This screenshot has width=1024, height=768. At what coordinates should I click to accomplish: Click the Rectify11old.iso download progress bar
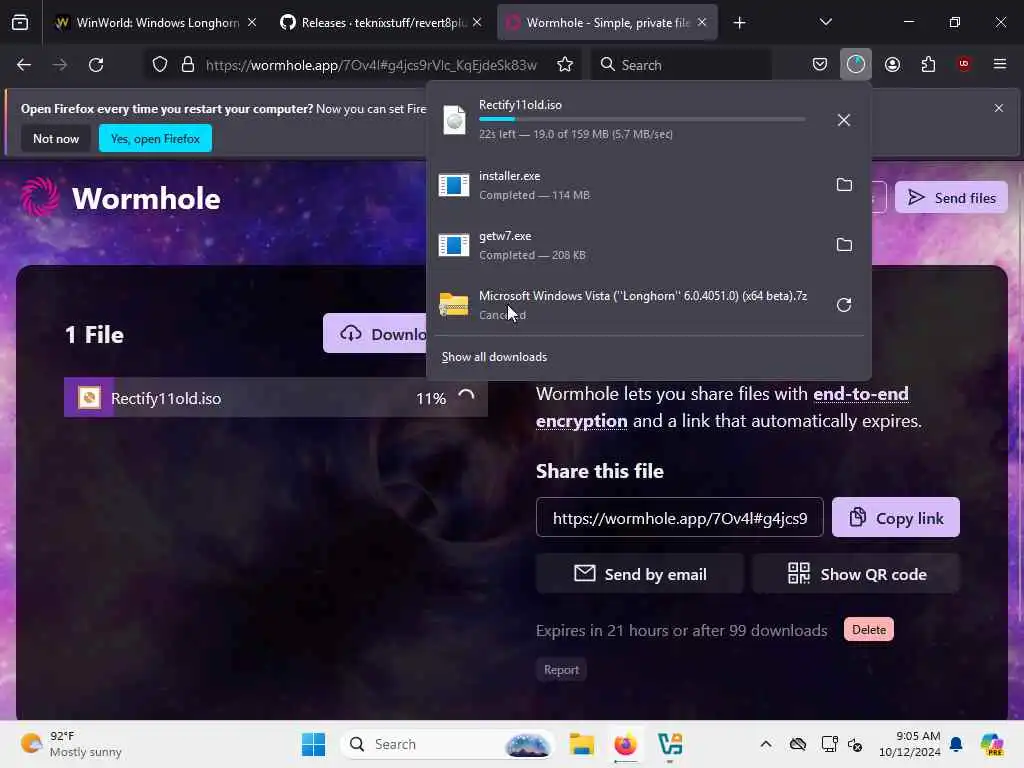642,120
